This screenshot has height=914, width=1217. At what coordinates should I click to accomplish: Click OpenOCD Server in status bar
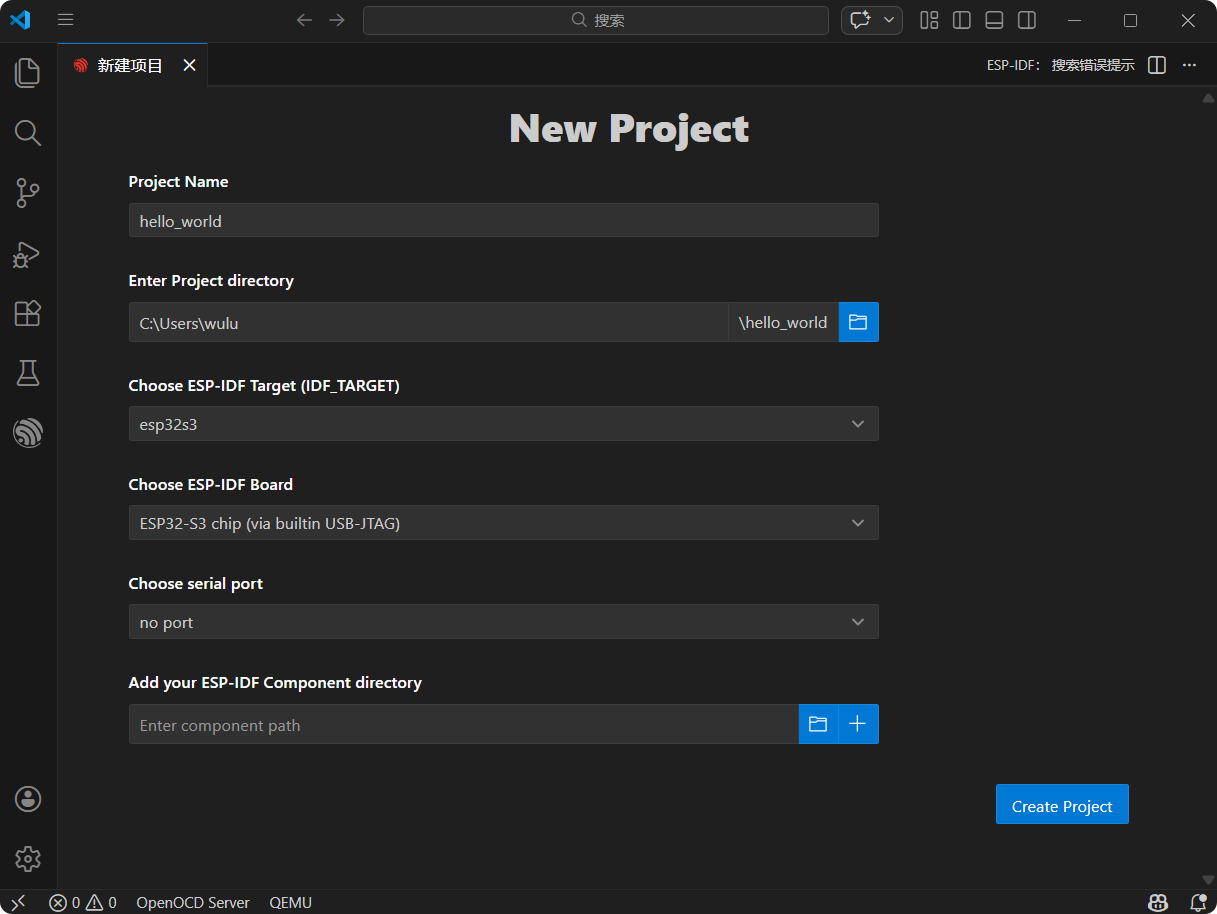pyautogui.click(x=193, y=902)
